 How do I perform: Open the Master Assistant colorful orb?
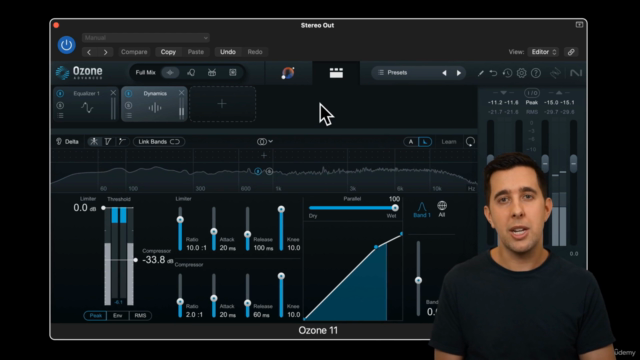(x=288, y=73)
